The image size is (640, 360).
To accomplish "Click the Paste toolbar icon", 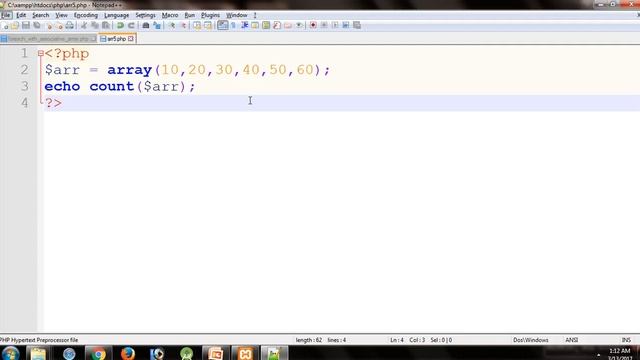I will pos(106,25).
